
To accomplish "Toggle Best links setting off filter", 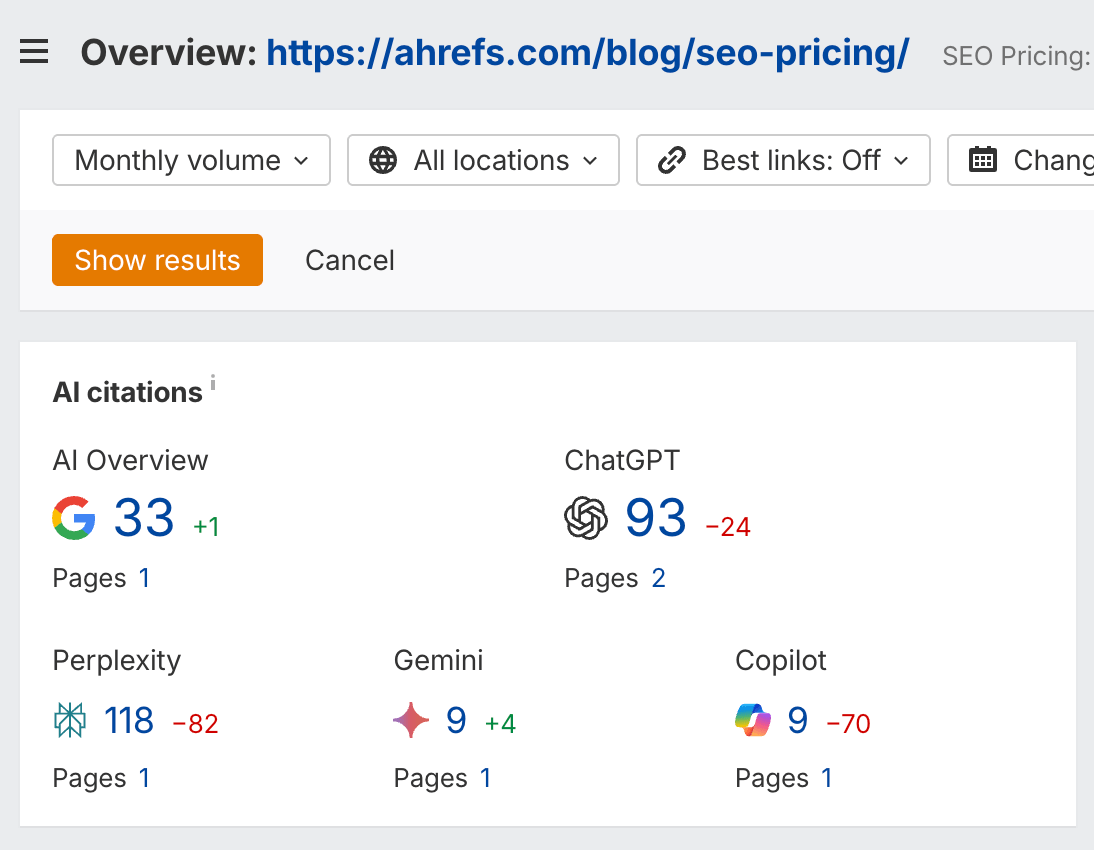I will (783, 160).
